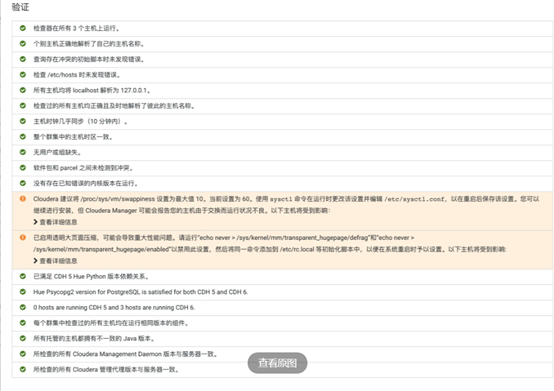
Task: Click the text "无用户或组缺失。"
Action: click(x=57, y=152)
